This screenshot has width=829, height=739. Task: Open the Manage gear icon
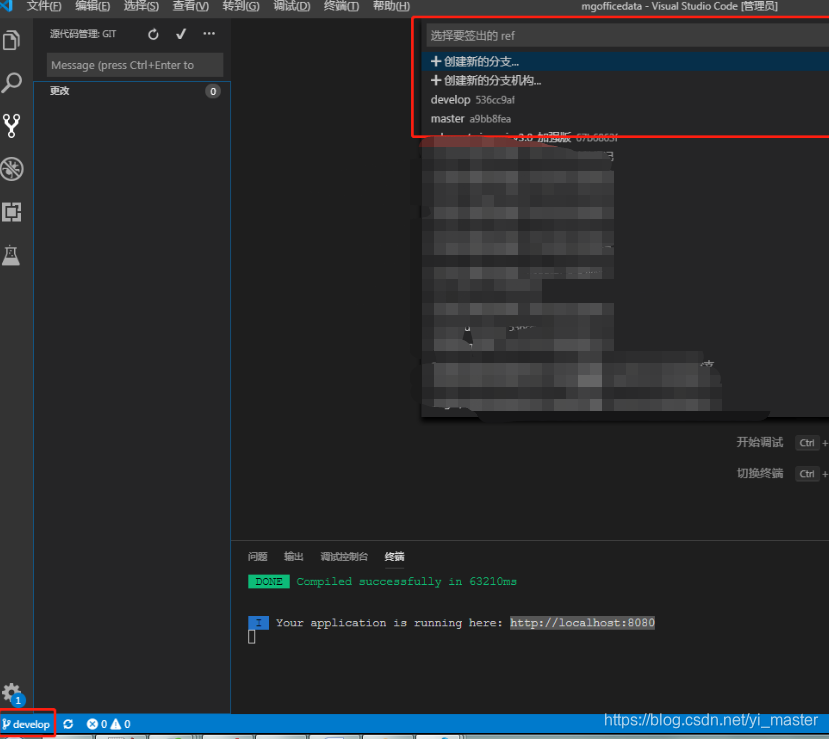[12, 692]
